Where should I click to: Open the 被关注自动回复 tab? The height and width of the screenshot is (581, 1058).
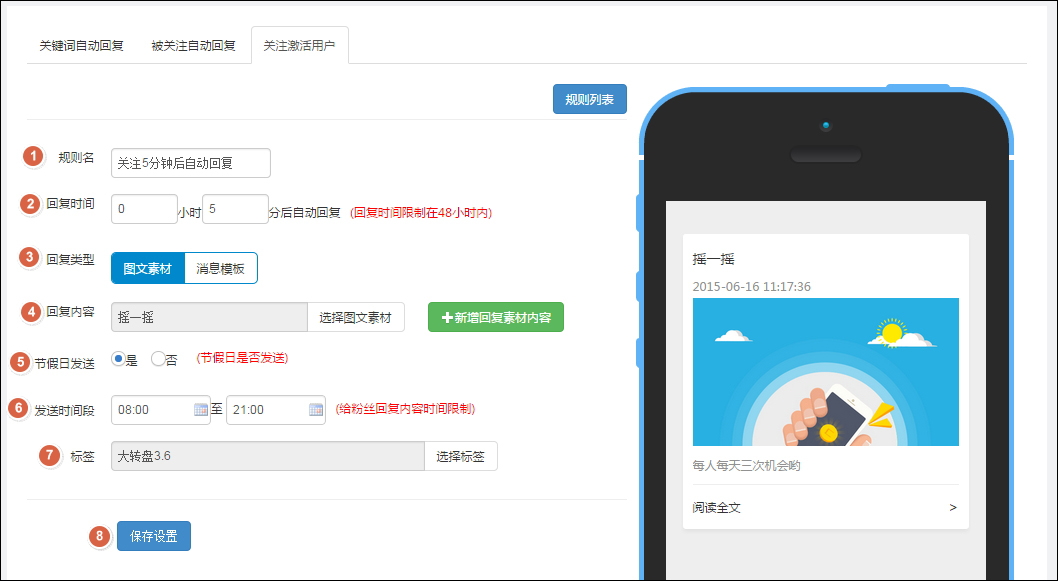click(193, 46)
